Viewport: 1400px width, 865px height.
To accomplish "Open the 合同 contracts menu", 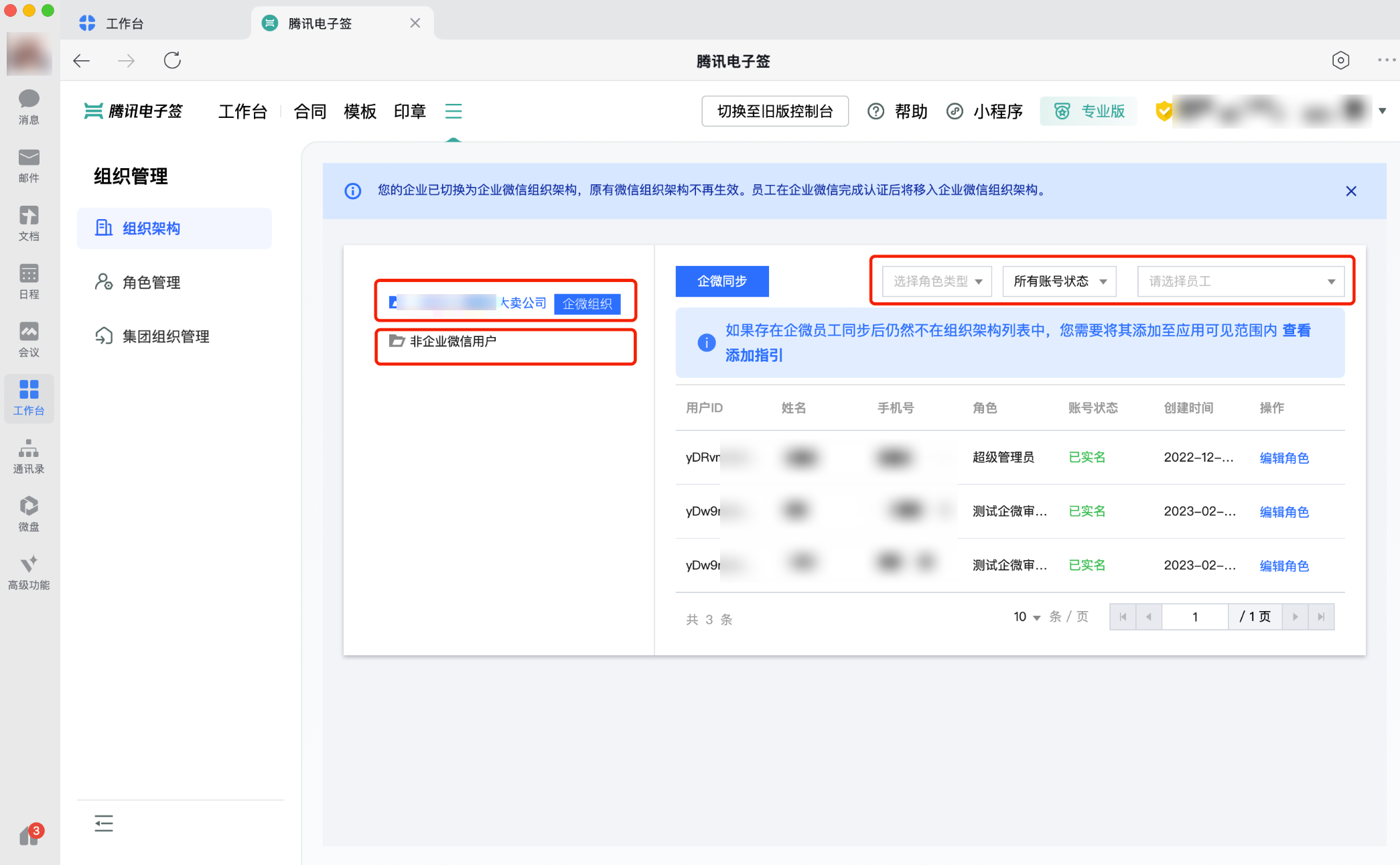I will click(x=310, y=111).
